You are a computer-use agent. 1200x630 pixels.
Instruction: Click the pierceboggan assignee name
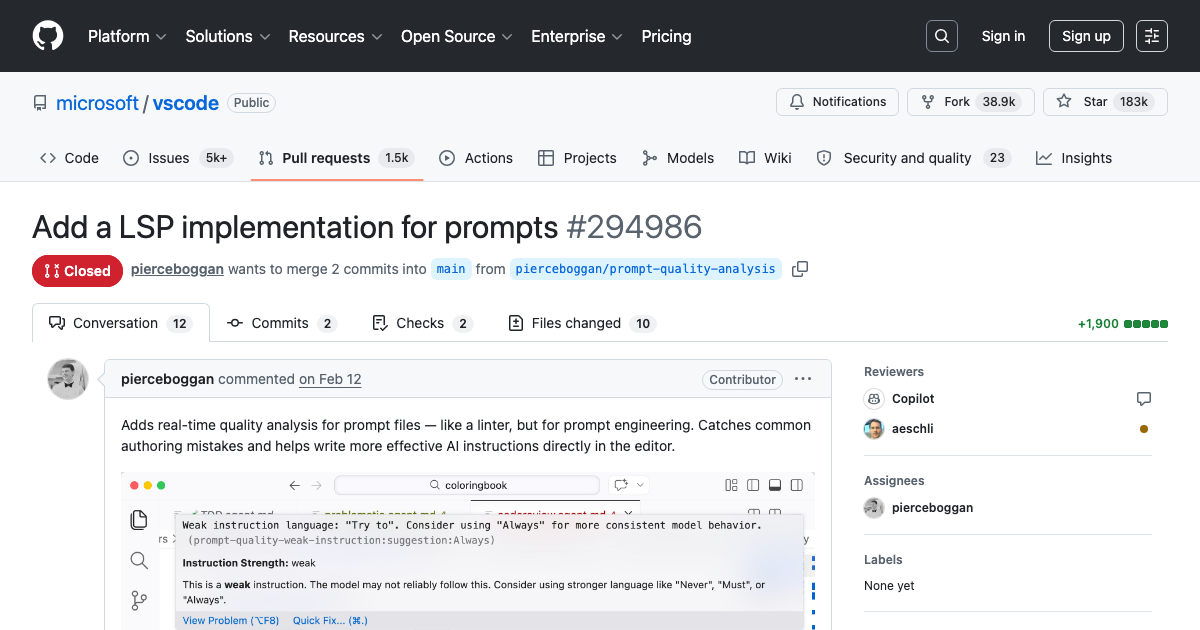(x=932, y=508)
